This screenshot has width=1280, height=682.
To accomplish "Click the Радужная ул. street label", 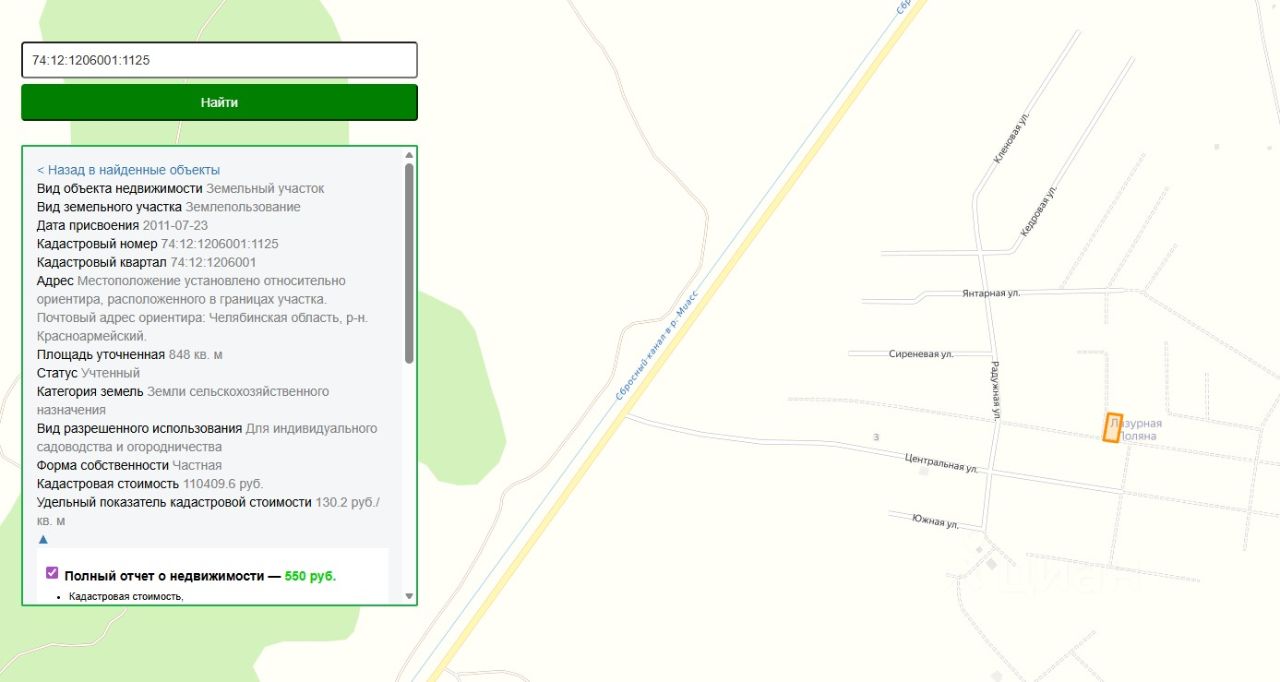I will tap(996, 388).
